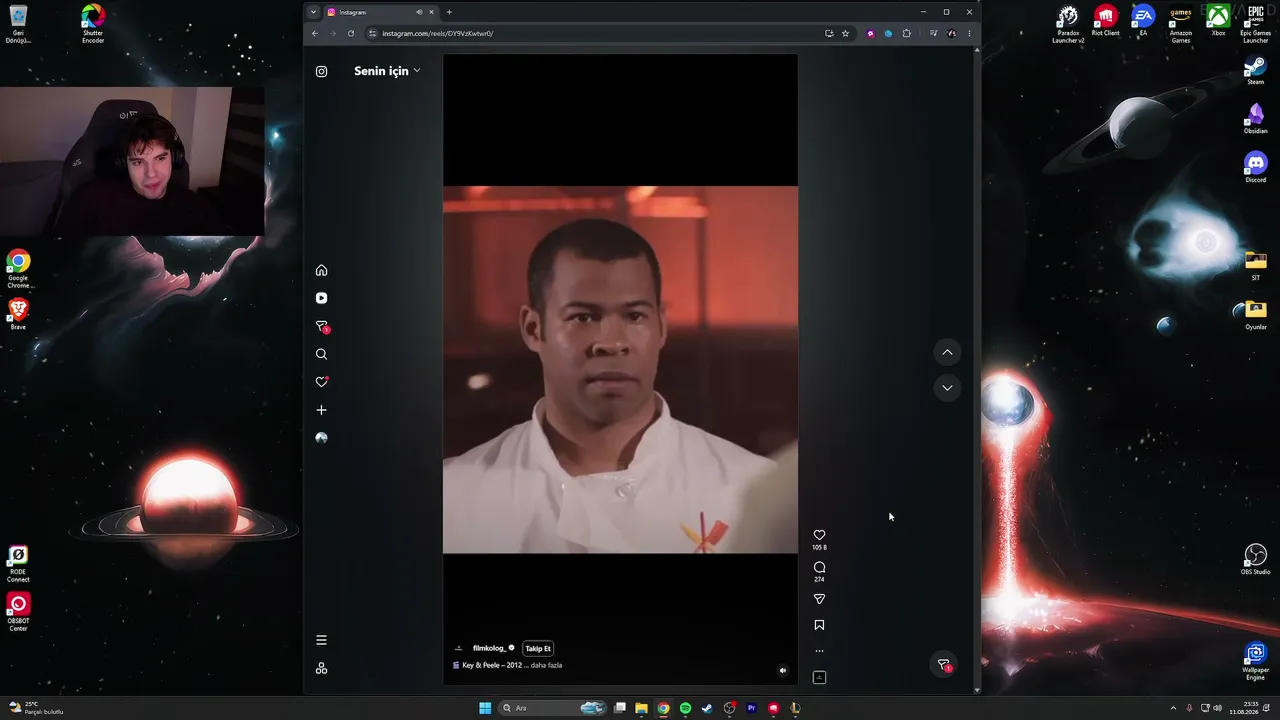Open the hamburger more menu in sidebar

pos(321,640)
